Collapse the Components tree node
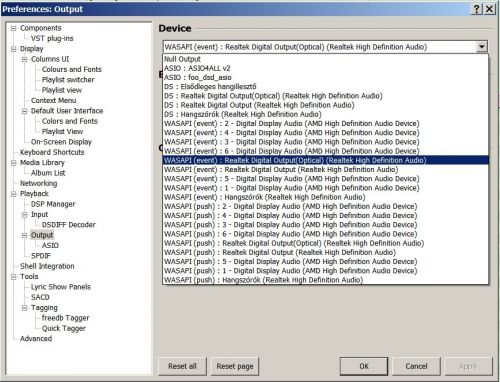 tap(13, 28)
